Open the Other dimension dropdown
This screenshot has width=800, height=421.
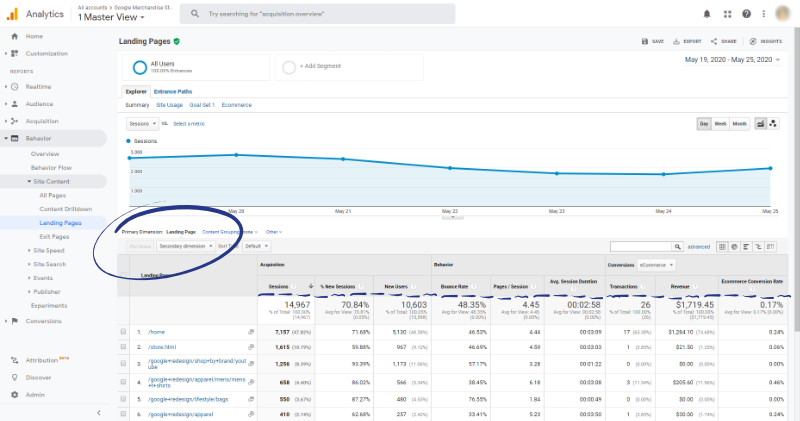point(274,232)
